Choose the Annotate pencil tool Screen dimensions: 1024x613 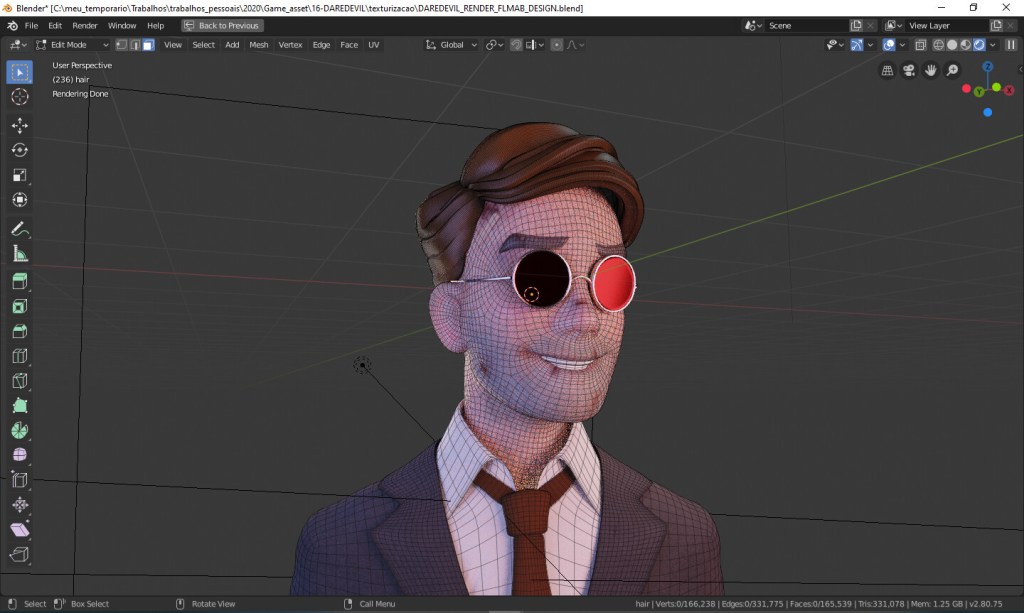coord(19,229)
